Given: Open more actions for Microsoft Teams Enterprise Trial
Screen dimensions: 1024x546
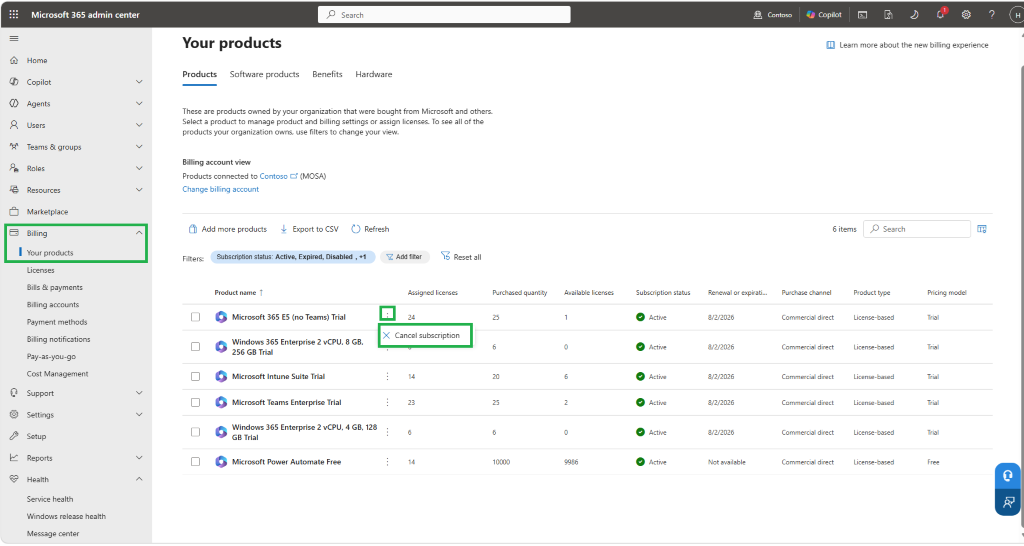Looking at the screenshot, I should pos(387,402).
